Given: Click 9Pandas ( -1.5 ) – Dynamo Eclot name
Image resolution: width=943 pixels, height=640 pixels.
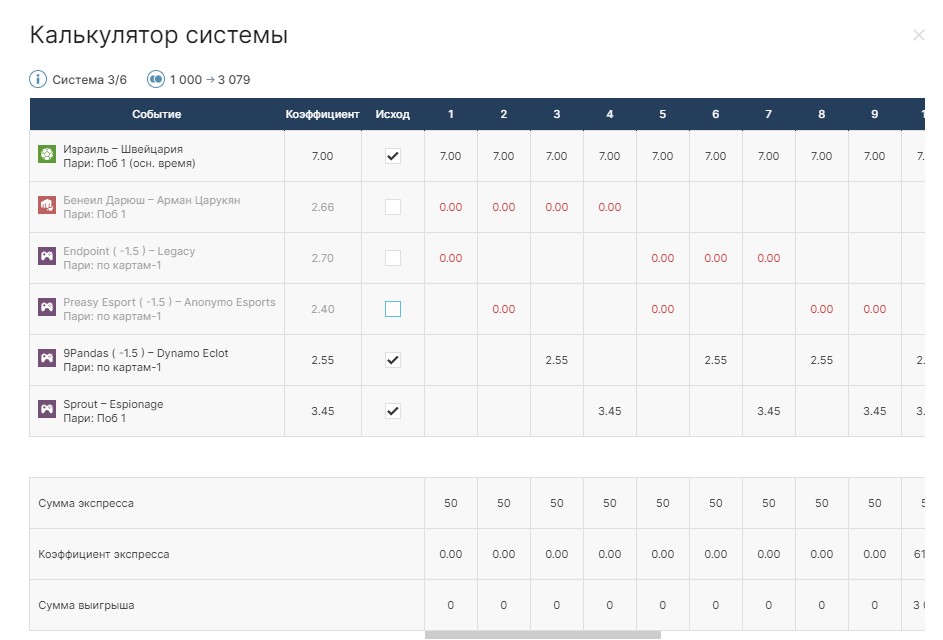Looking at the screenshot, I should 146,354.
